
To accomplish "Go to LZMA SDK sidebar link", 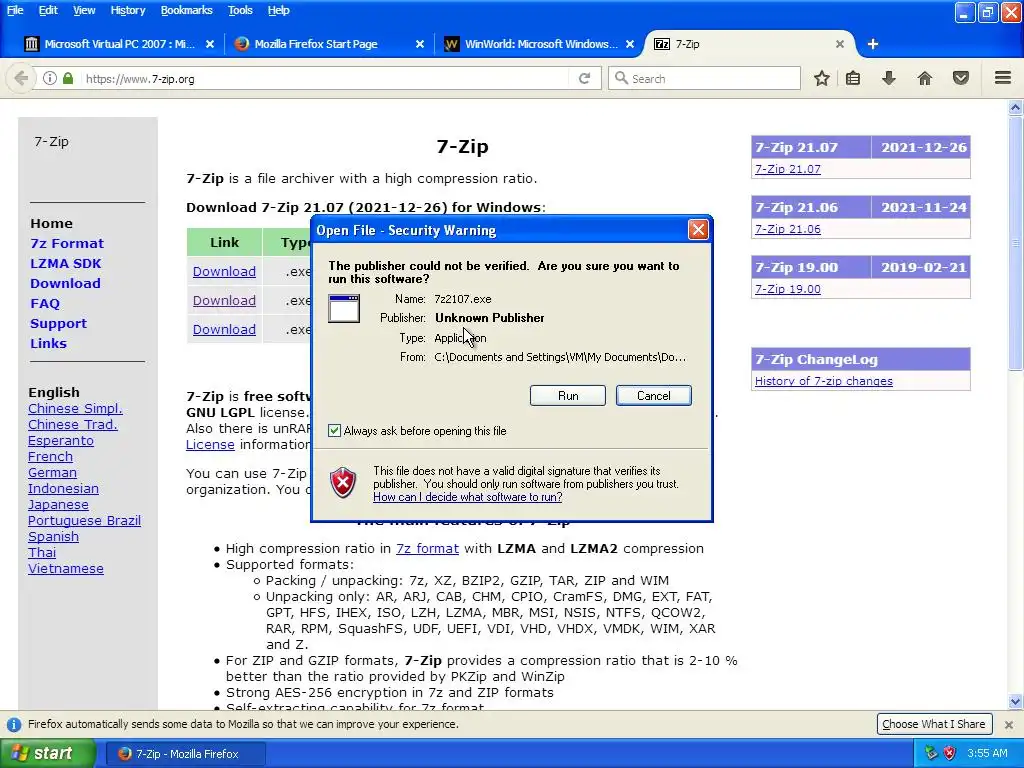I will click(x=65, y=263).
